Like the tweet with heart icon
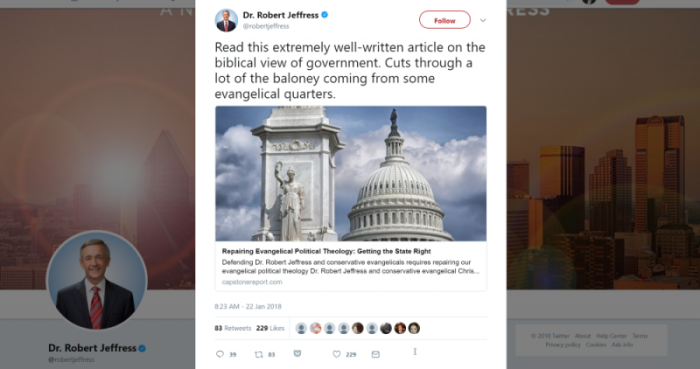 (x=337, y=354)
